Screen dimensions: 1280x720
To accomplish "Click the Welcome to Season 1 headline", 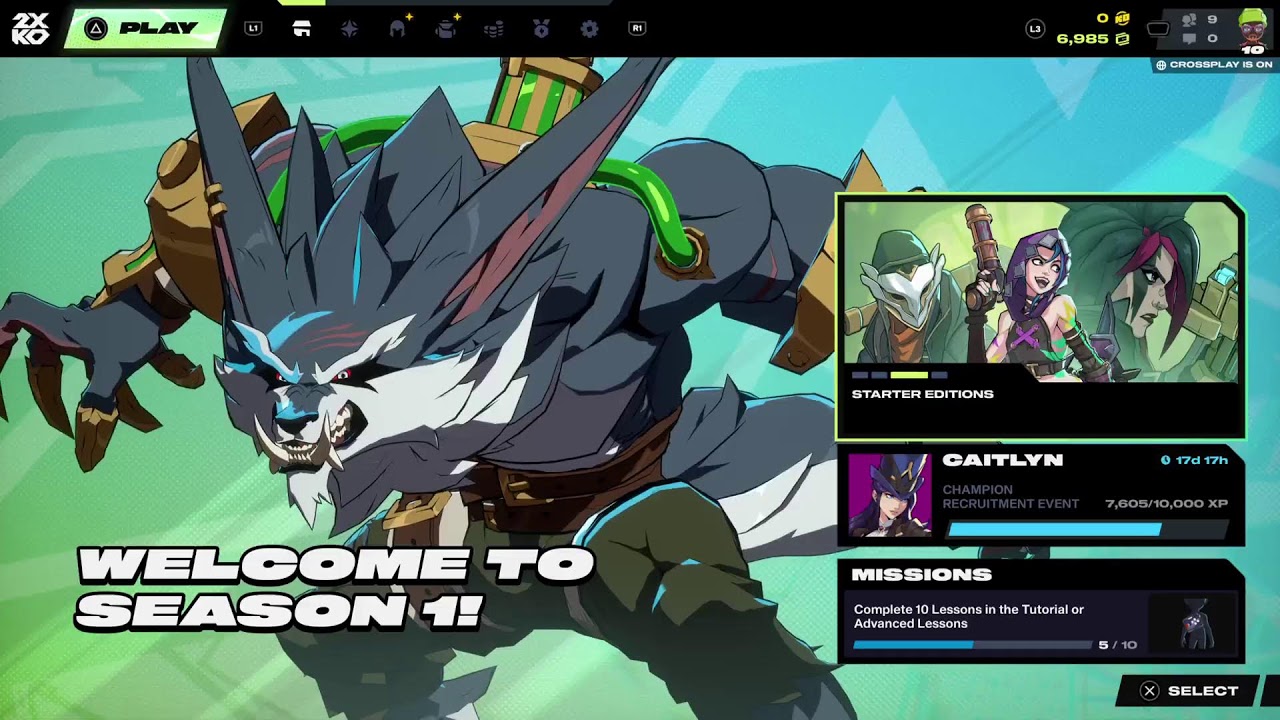I will 335,588.
